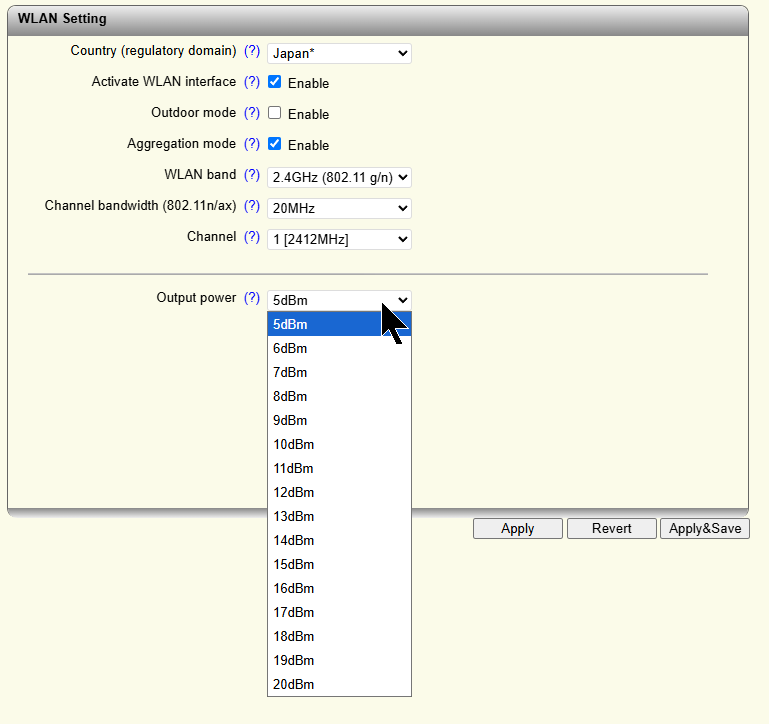Open help for Activate WLAN interface
769x724 pixels.
click(x=252, y=82)
